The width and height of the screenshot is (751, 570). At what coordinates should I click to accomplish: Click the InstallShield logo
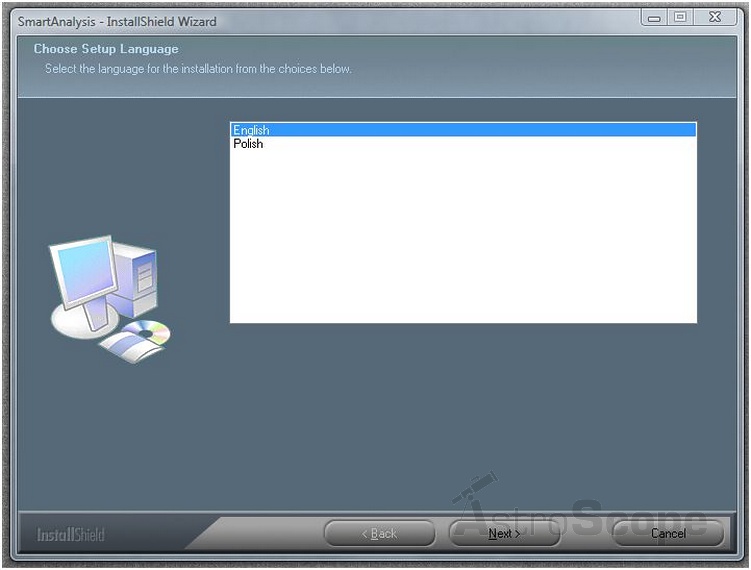pos(70,535)
